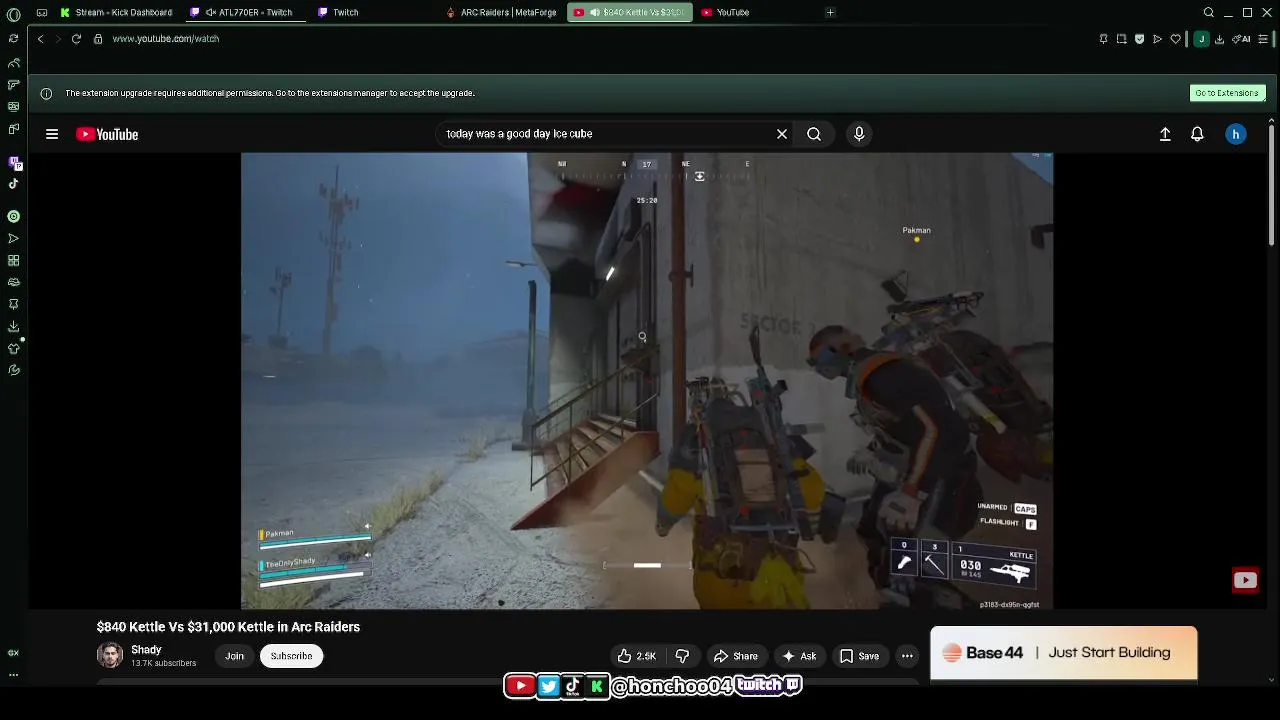
Task: Open the workspaces icon left of tabs
Action: click(x=41, y=12)
